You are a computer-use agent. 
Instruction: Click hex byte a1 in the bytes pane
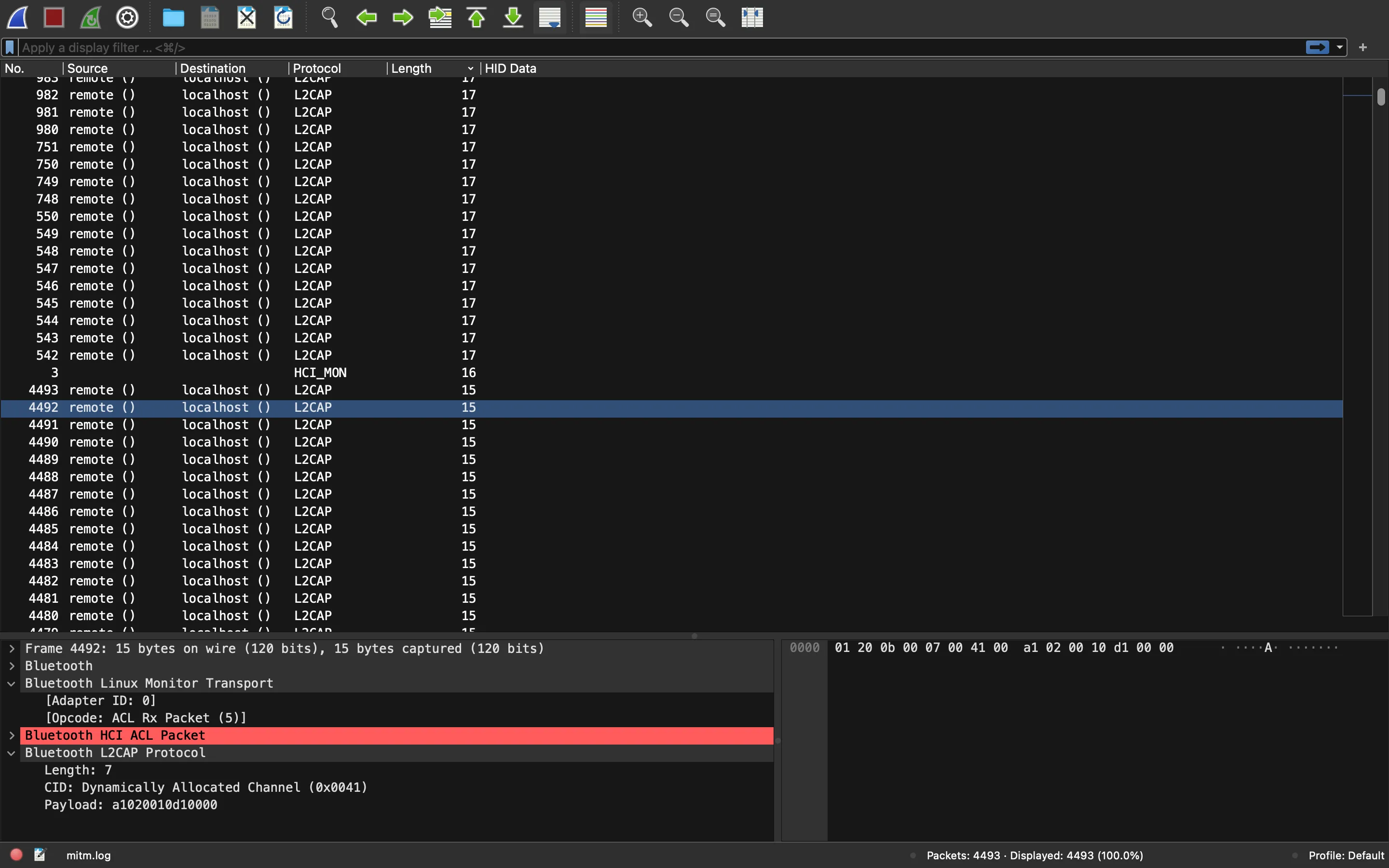(1031, 648)
